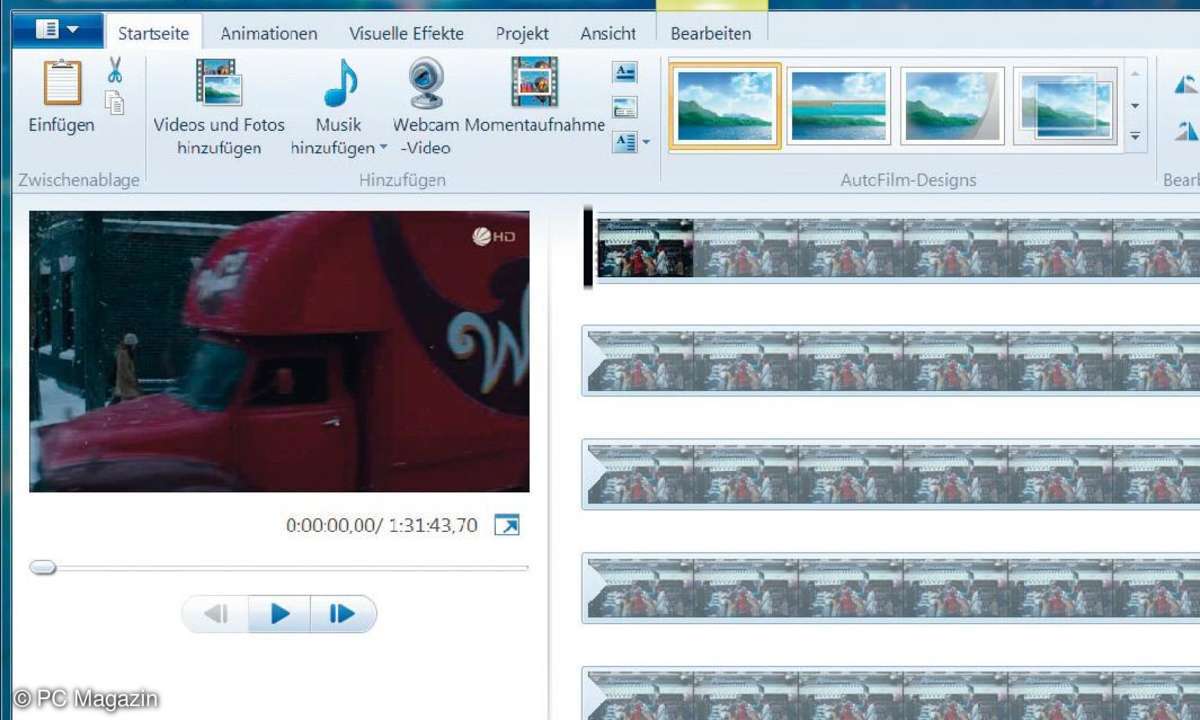The height and width of the screenshot is (720, 1200).
Task: Step to the previous frame
Action: (216, 614)
